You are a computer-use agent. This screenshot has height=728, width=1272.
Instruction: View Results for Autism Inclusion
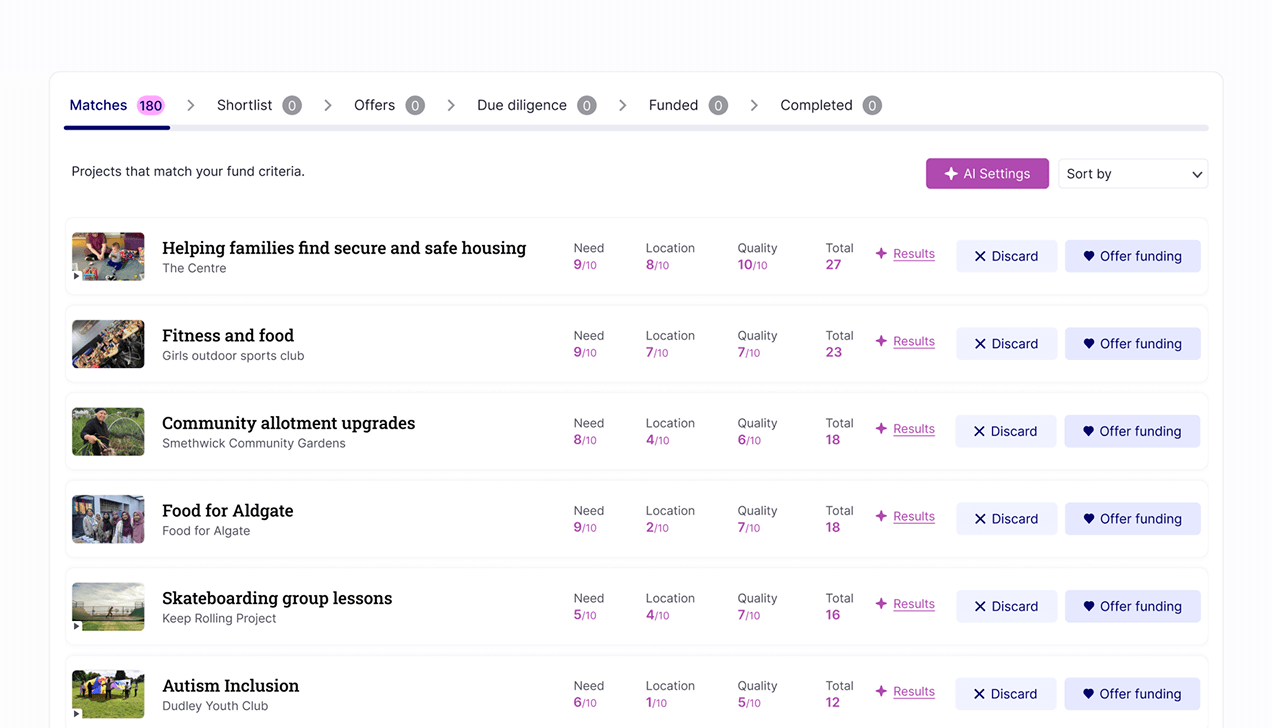click(914, 691)
